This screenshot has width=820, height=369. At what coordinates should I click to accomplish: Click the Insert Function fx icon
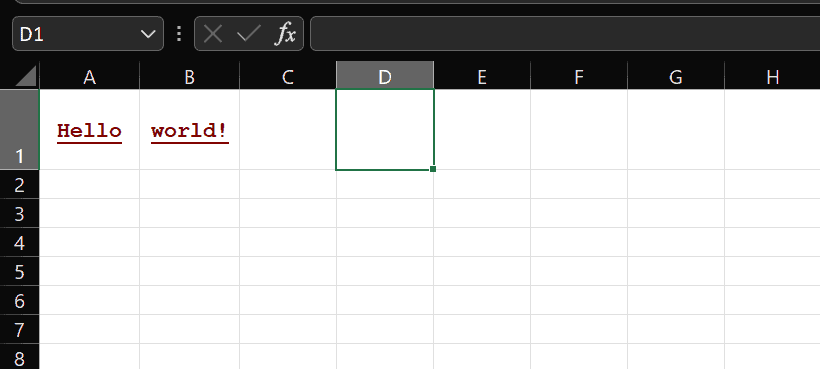pos(286,34)
